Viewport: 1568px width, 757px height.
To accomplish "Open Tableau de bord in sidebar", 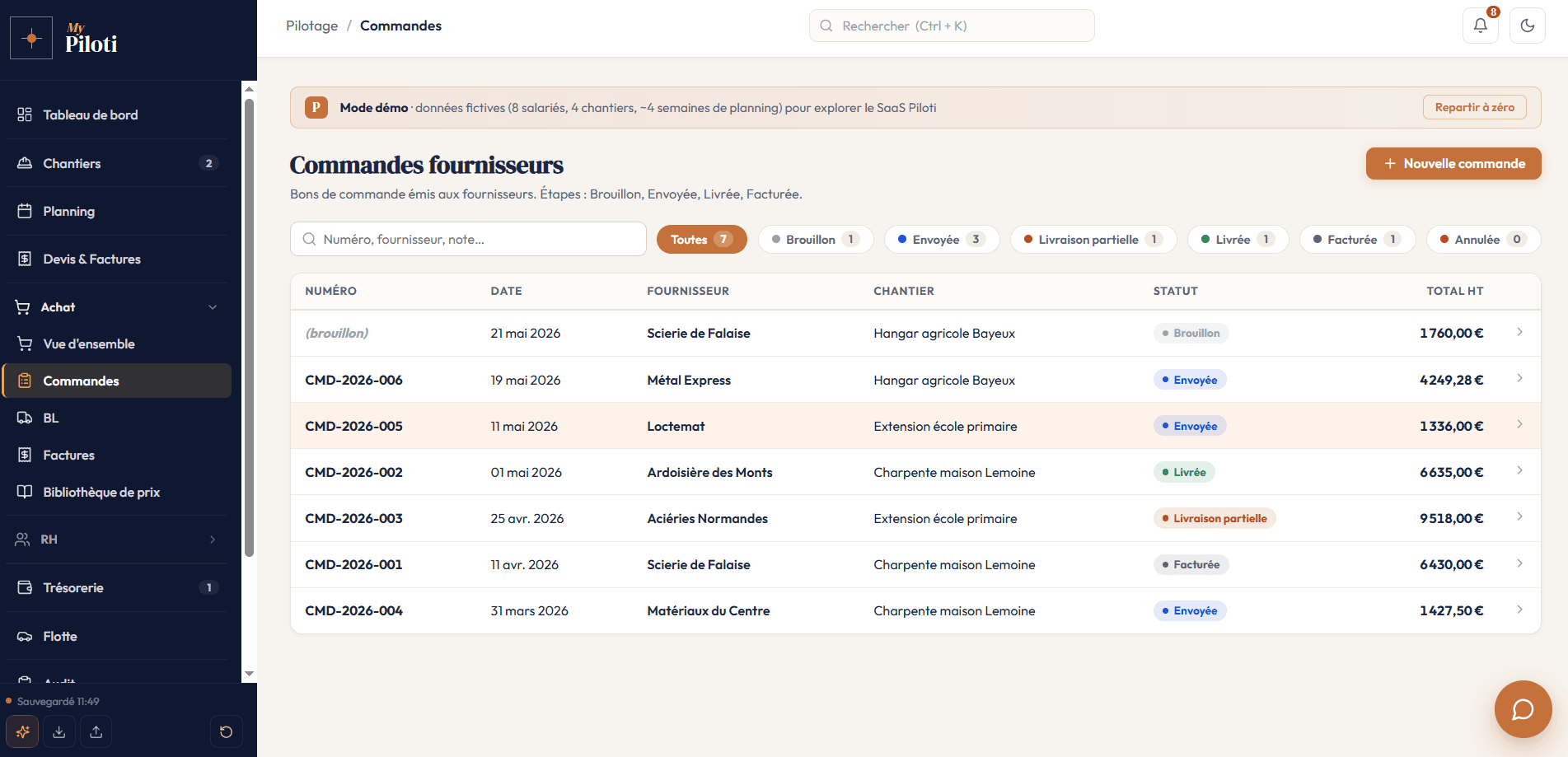I will [x=117, y=114].
